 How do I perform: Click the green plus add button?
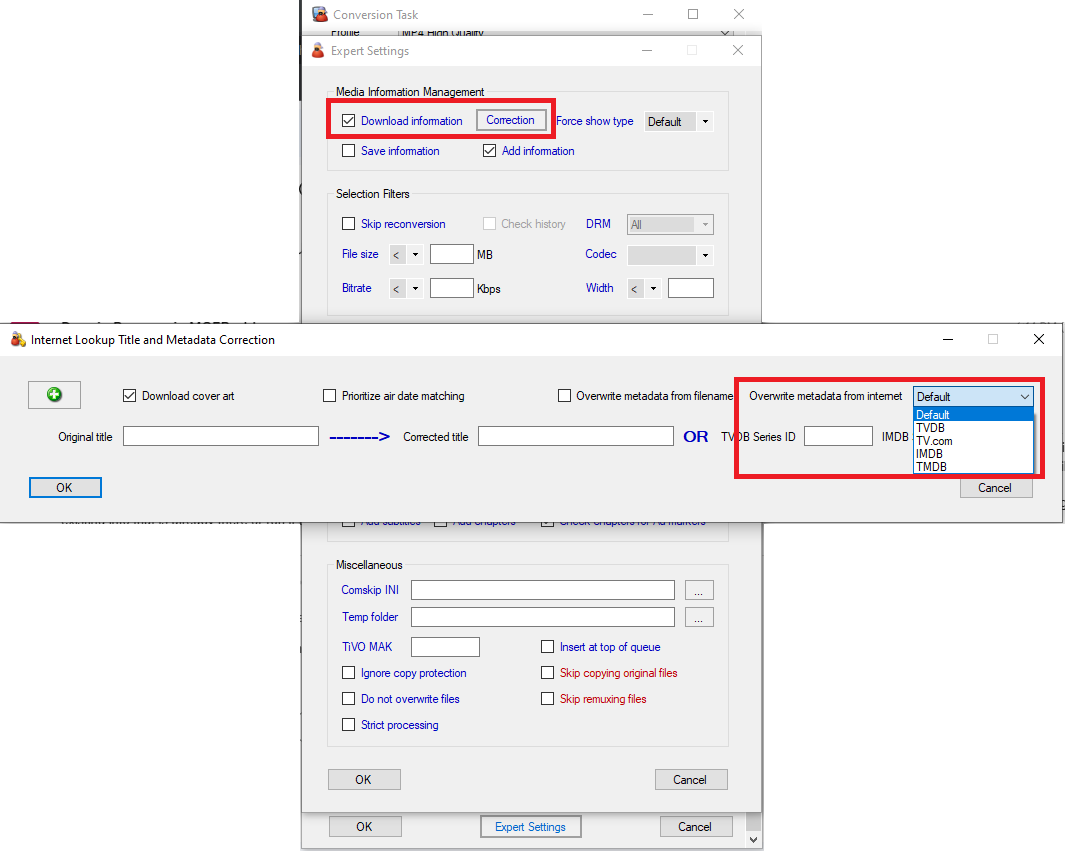(54, 395)
